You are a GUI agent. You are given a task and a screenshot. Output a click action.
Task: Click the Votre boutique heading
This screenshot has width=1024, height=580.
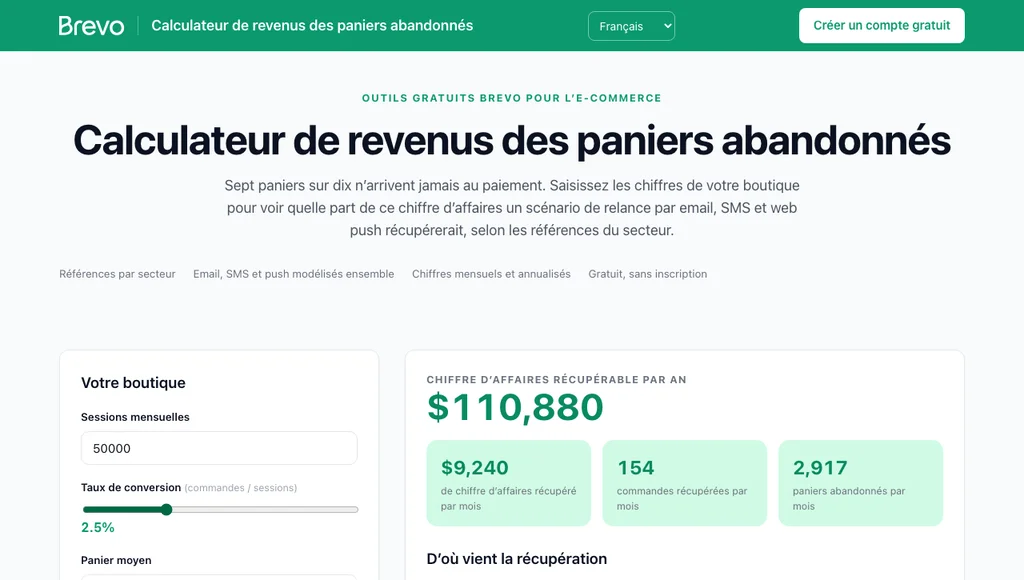133,383
